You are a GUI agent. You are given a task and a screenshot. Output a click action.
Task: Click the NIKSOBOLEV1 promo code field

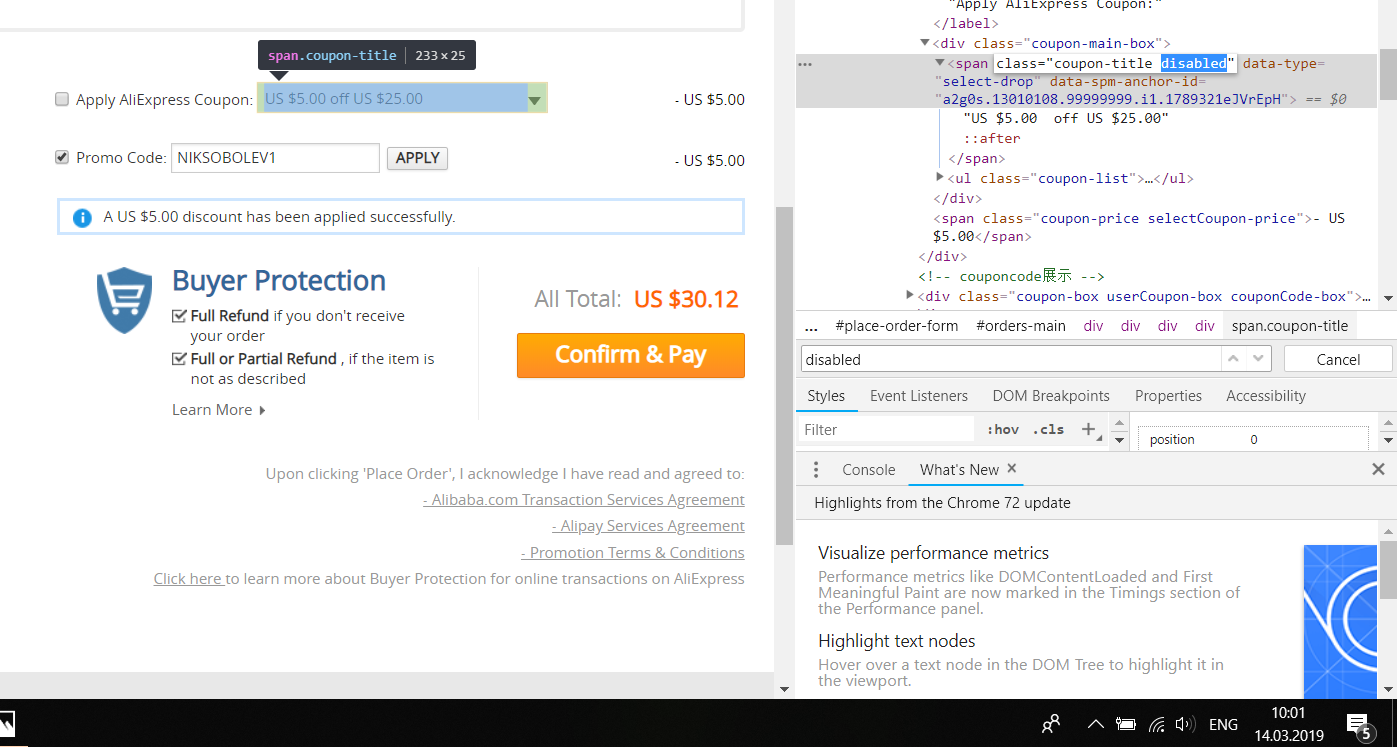click(x=275, y=158)
